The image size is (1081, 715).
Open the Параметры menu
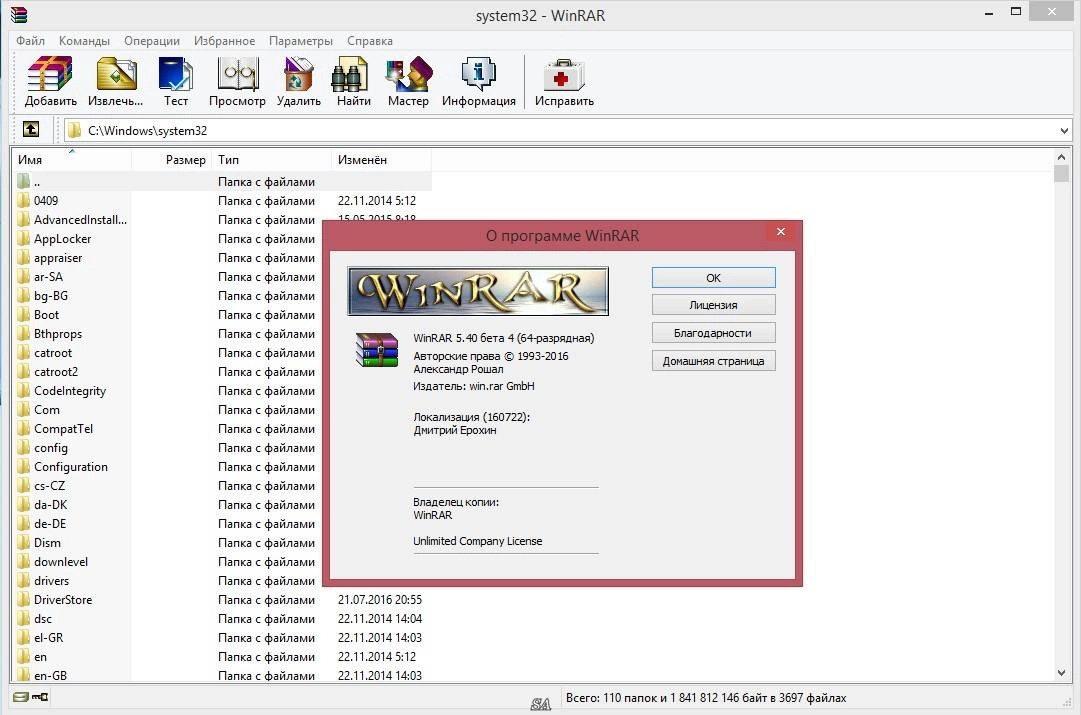[301, 41]
